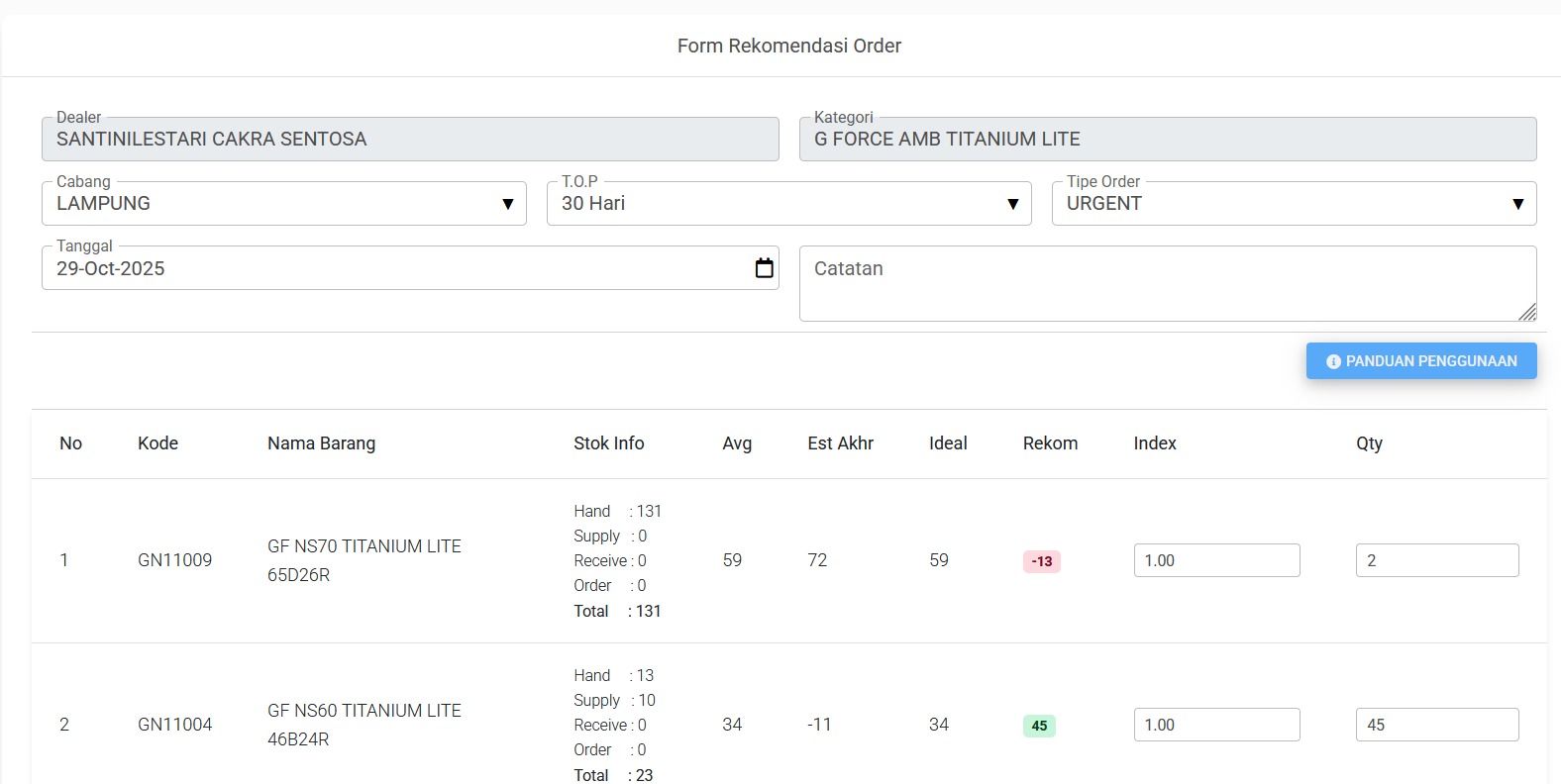Viewport: 1561px width, 784px height.
Task: Edit Index field for GN11004 row
Action: coord(1216,725)
